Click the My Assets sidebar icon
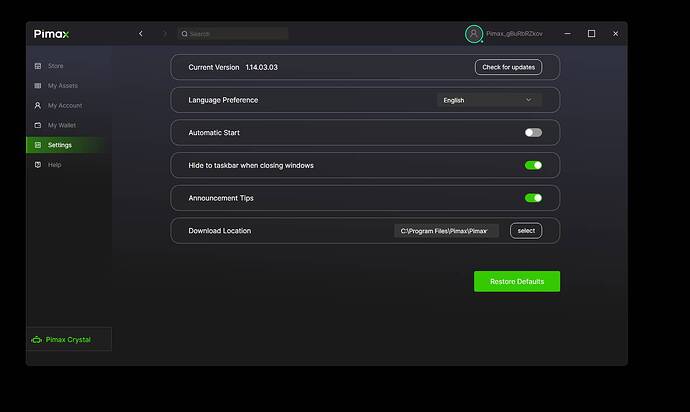The width and height of the screenshot is (690, 412). pyautogui.click(x=38, y=85)
